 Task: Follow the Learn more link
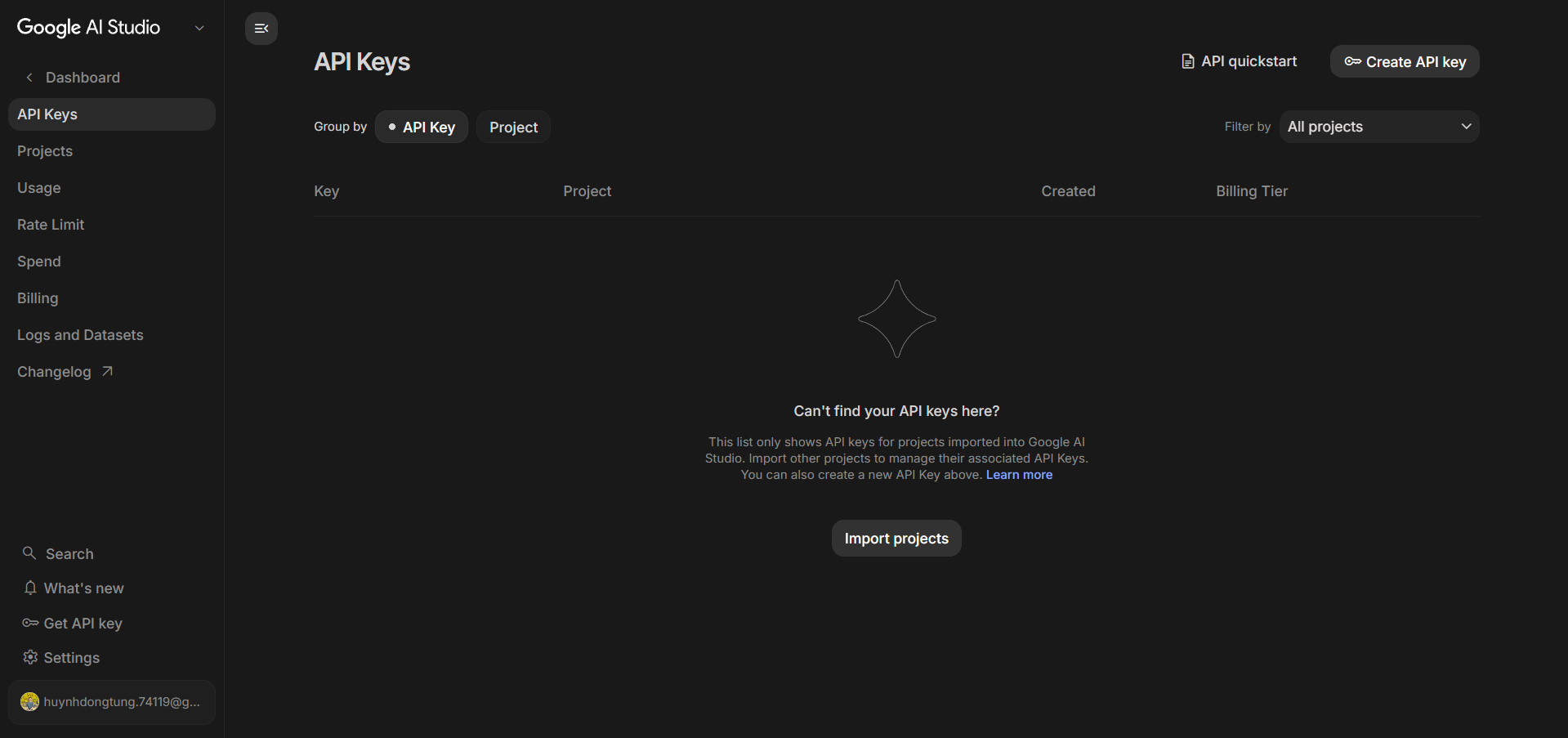1019,475
